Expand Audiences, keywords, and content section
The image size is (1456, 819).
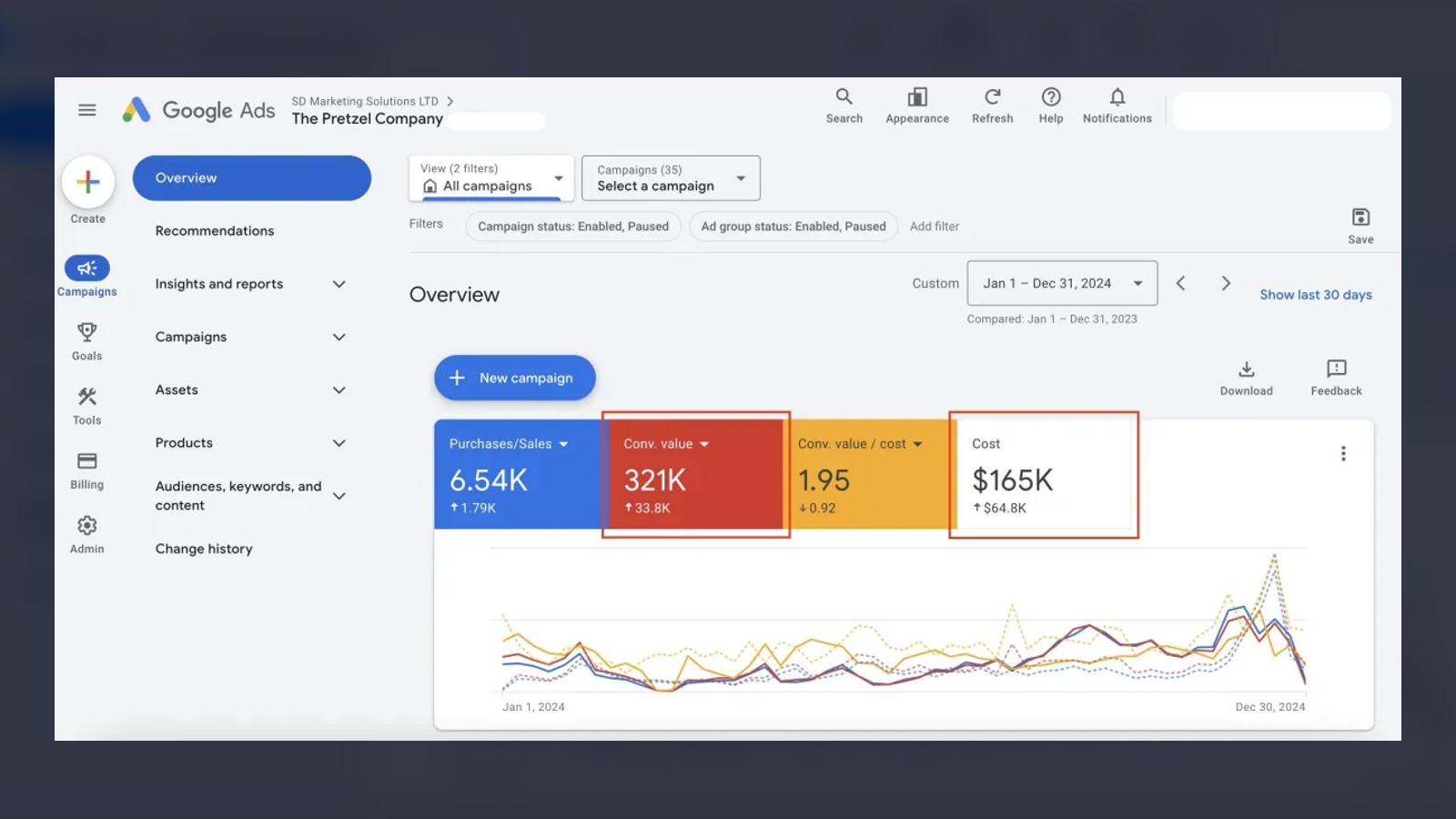339,496
